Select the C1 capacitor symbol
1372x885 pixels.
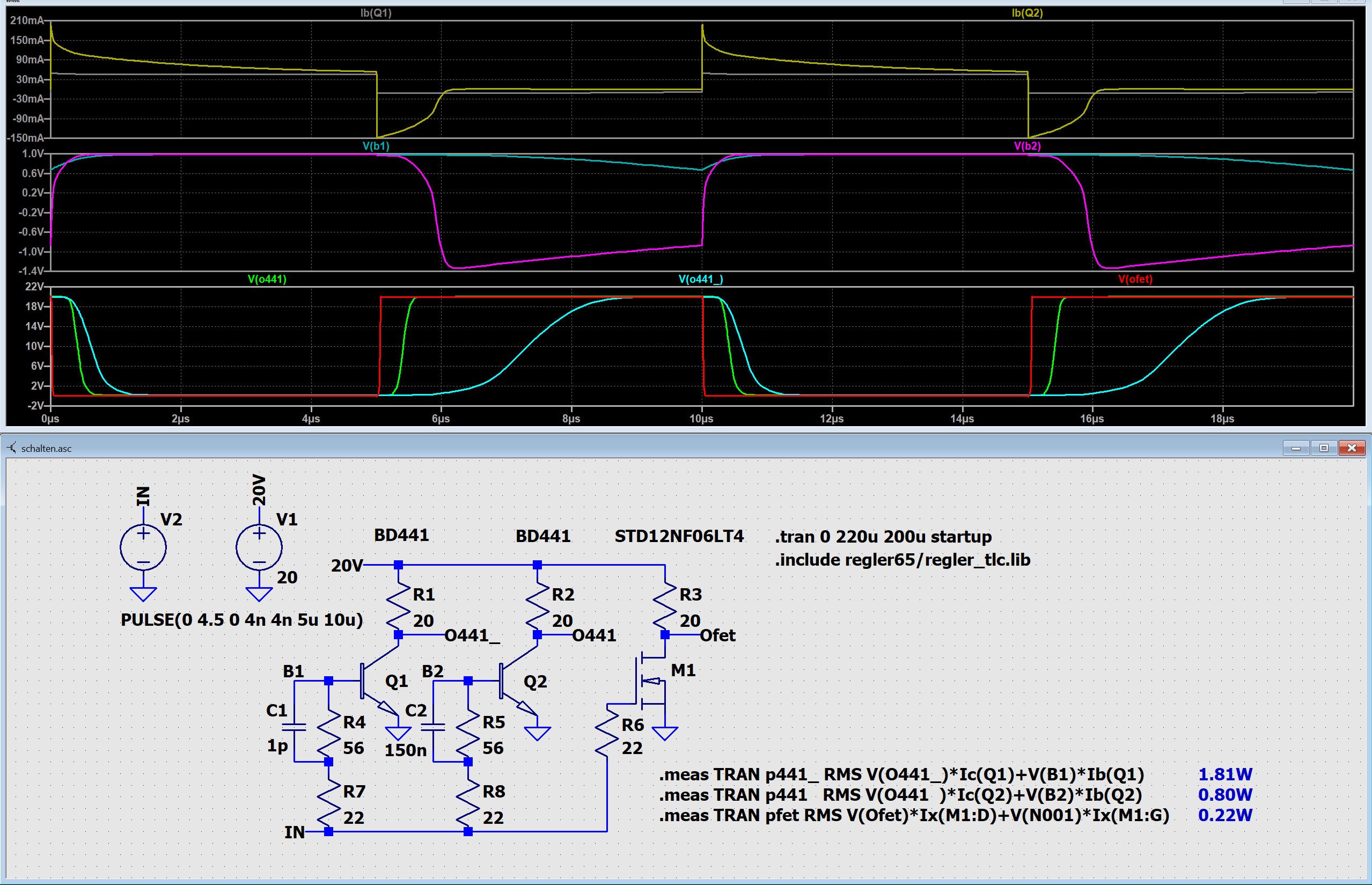tap(295, 727)
